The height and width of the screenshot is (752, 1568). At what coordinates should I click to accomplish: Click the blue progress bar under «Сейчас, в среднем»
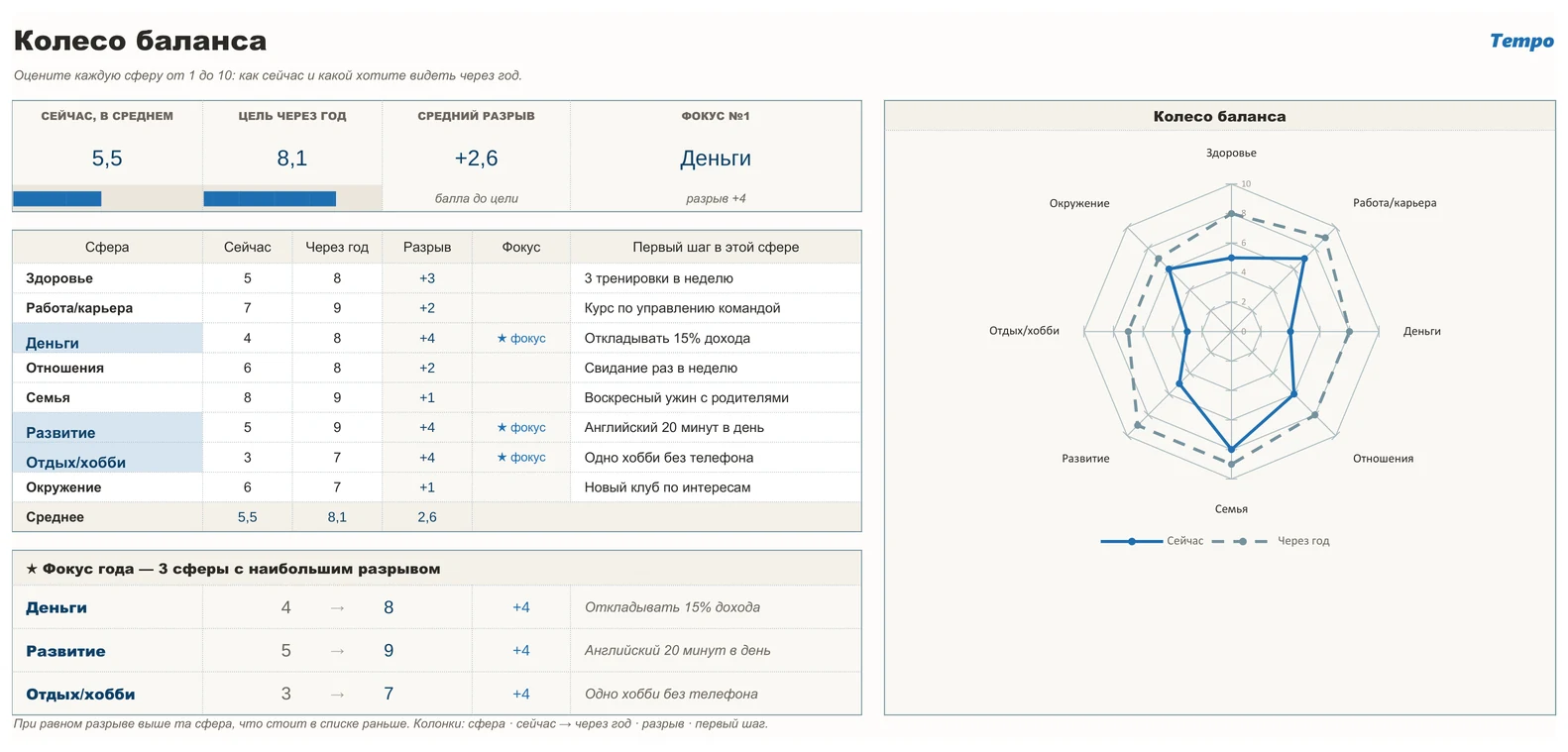coord(57,198)
